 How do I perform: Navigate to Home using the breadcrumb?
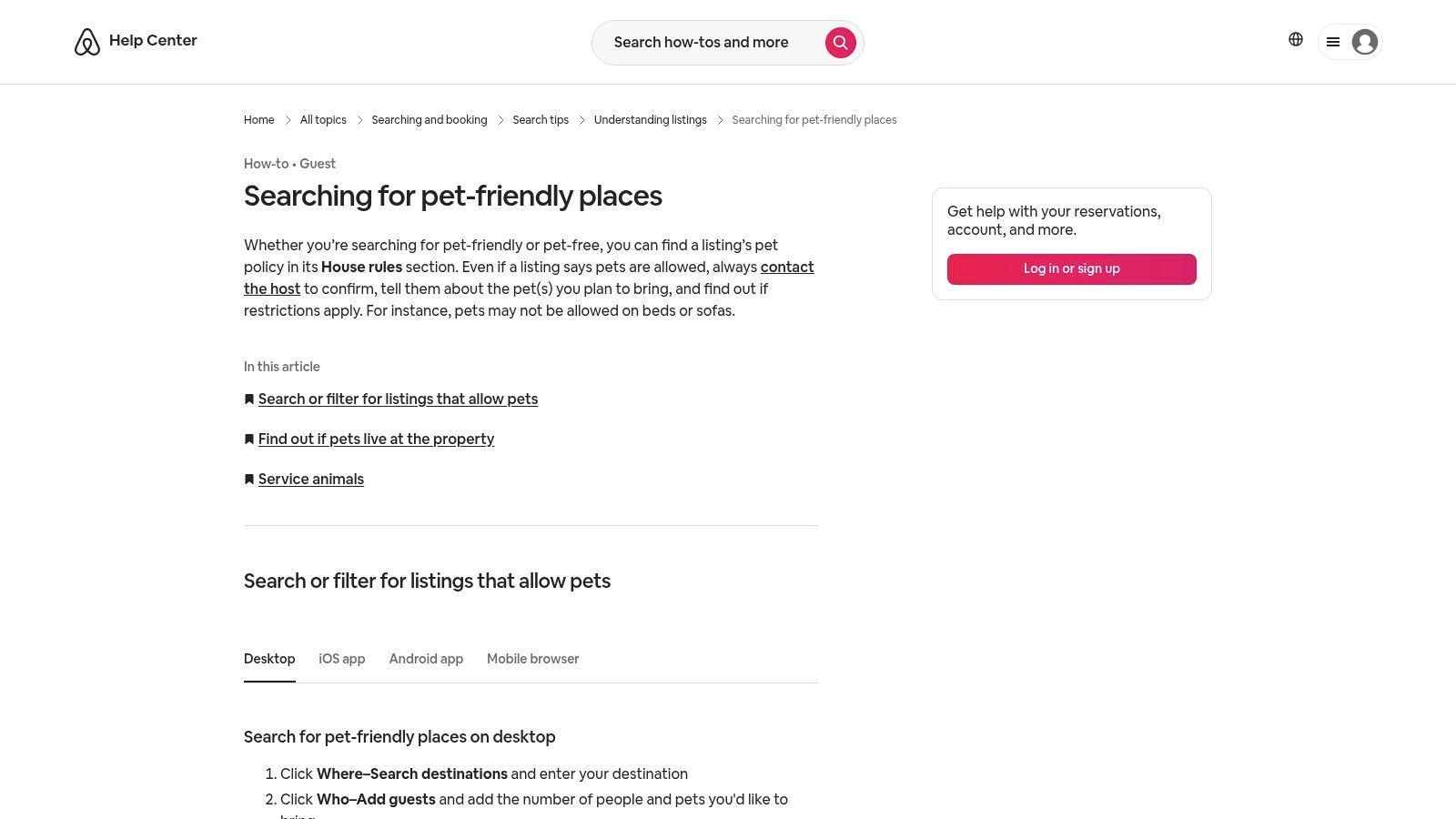[258, 119]
